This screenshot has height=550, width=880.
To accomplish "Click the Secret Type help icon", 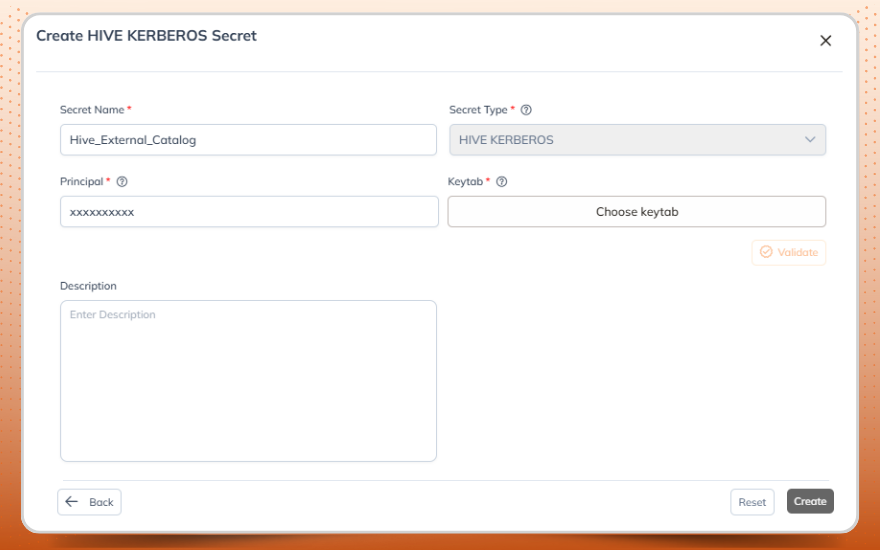I will pos(526,110).
